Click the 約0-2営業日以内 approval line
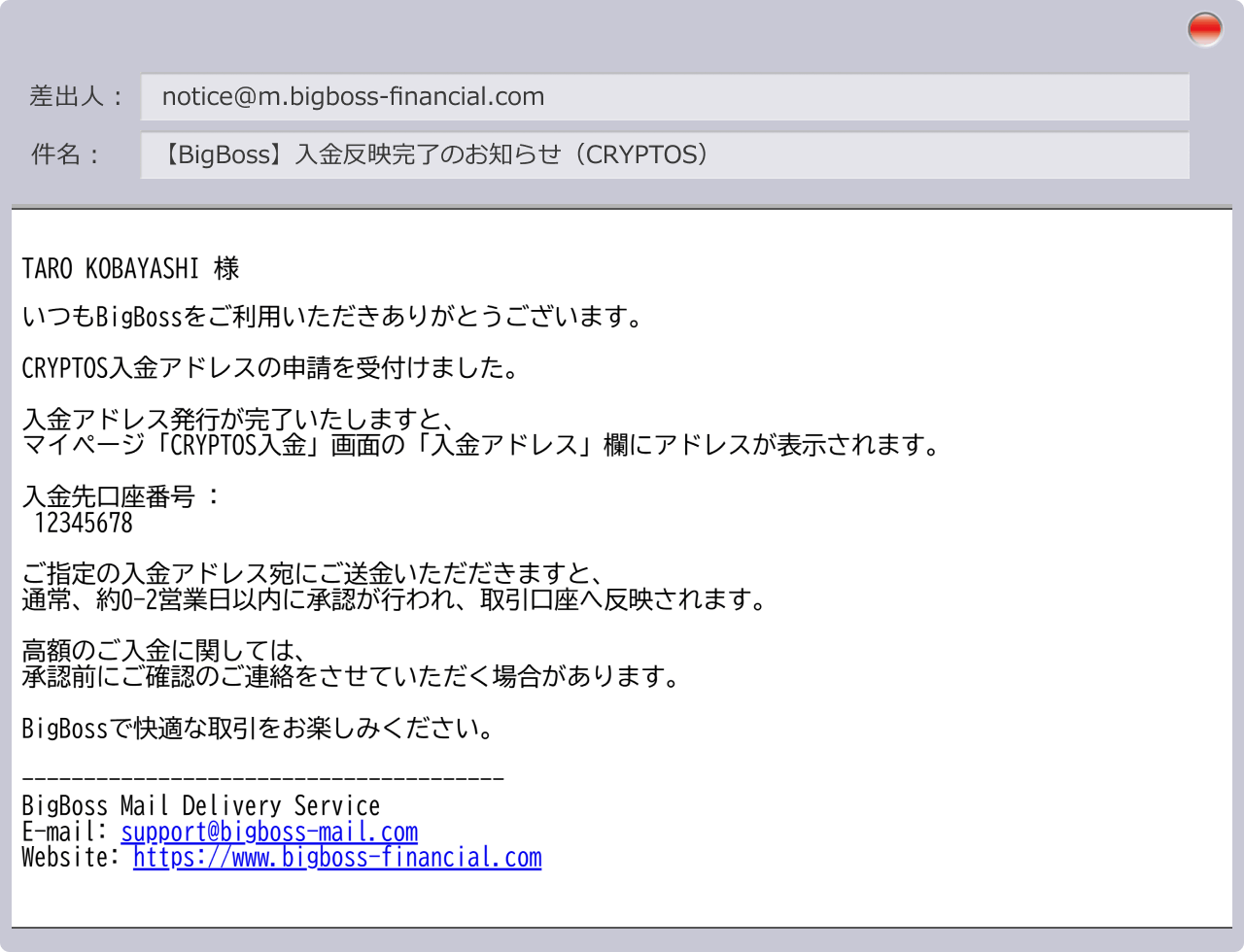Image resolution: width=1244 pixels, height=952 pixels. 394,599
